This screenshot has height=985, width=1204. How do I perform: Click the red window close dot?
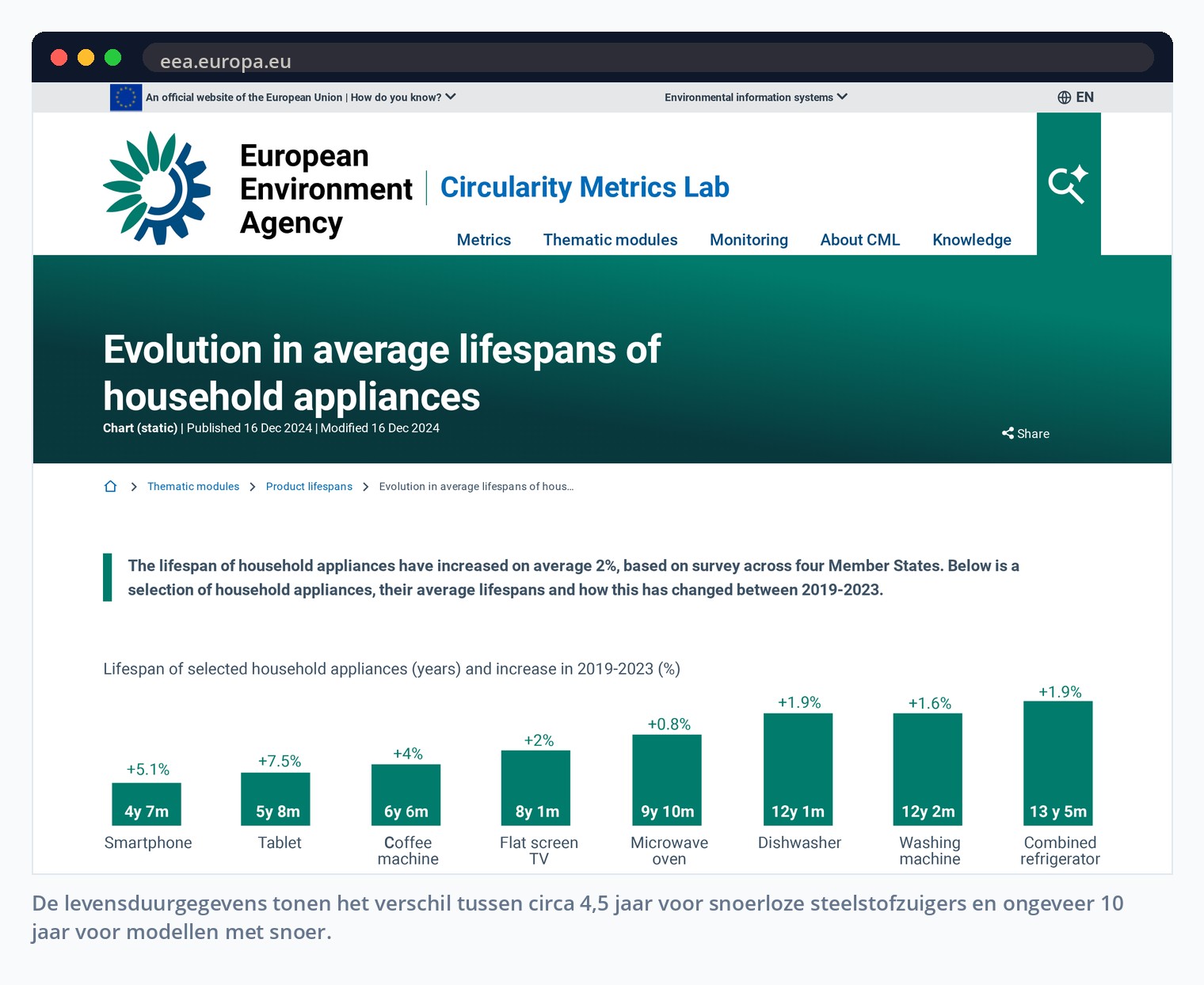(x=59, y=57)
